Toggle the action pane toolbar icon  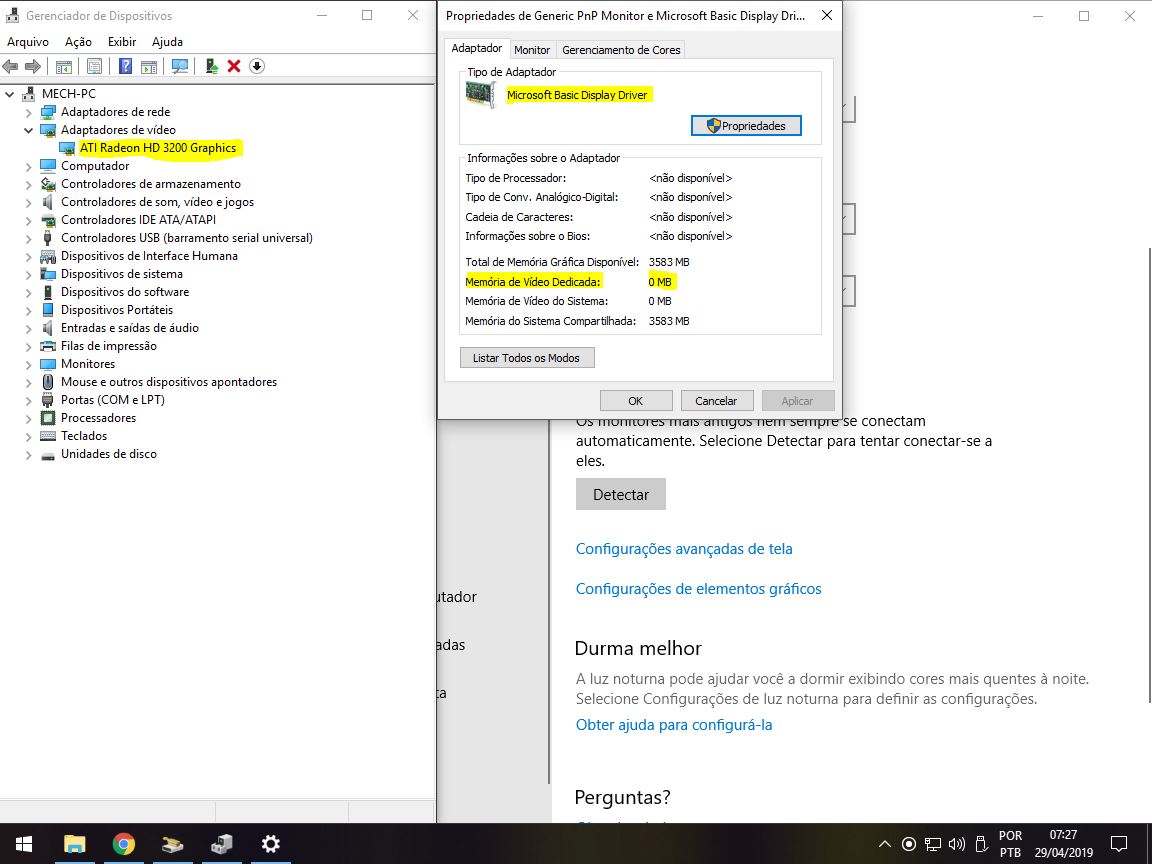(x=149, y=66)
